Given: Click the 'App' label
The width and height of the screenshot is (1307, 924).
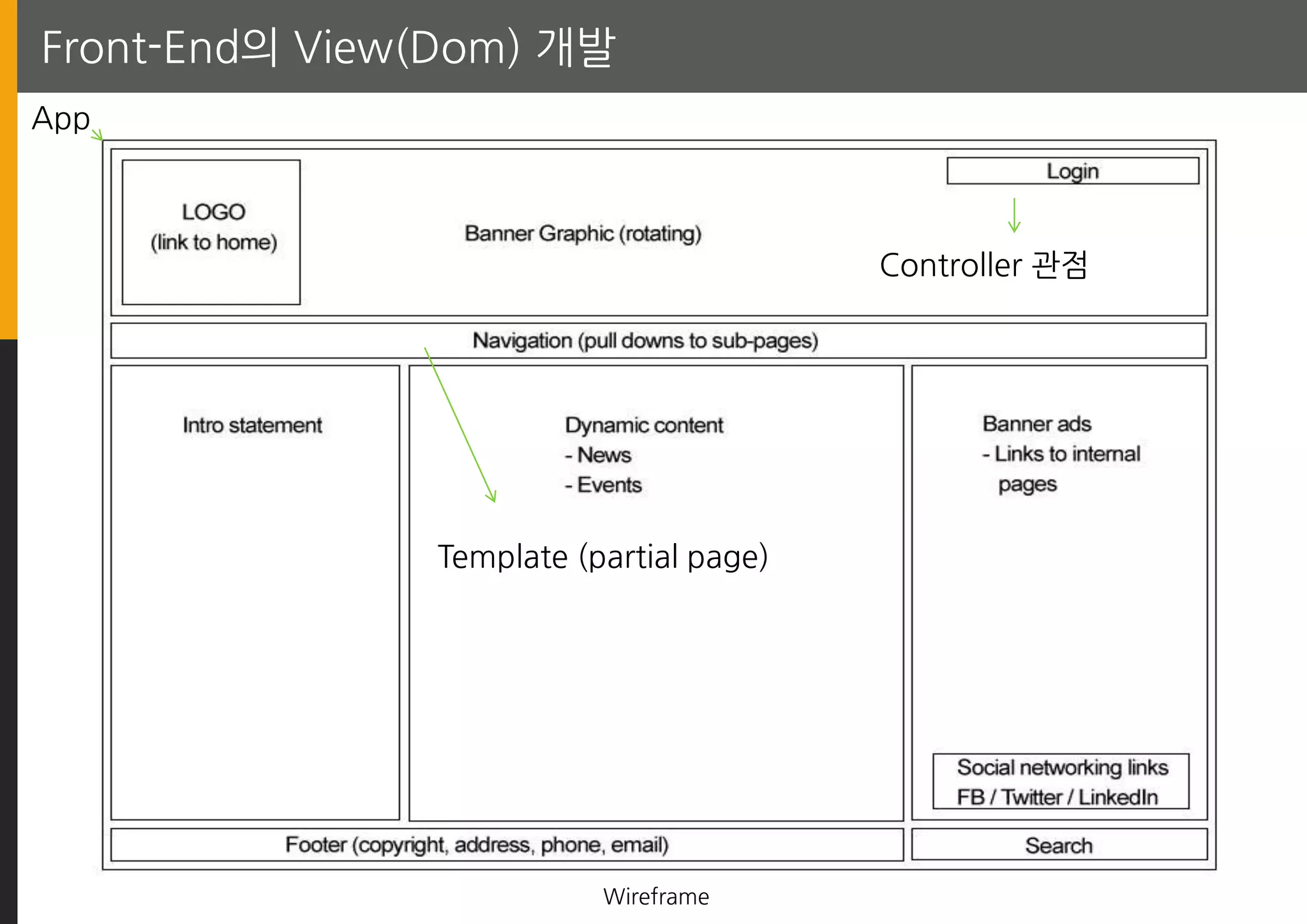Looking at the screenshot, I should tap(61, 119).
